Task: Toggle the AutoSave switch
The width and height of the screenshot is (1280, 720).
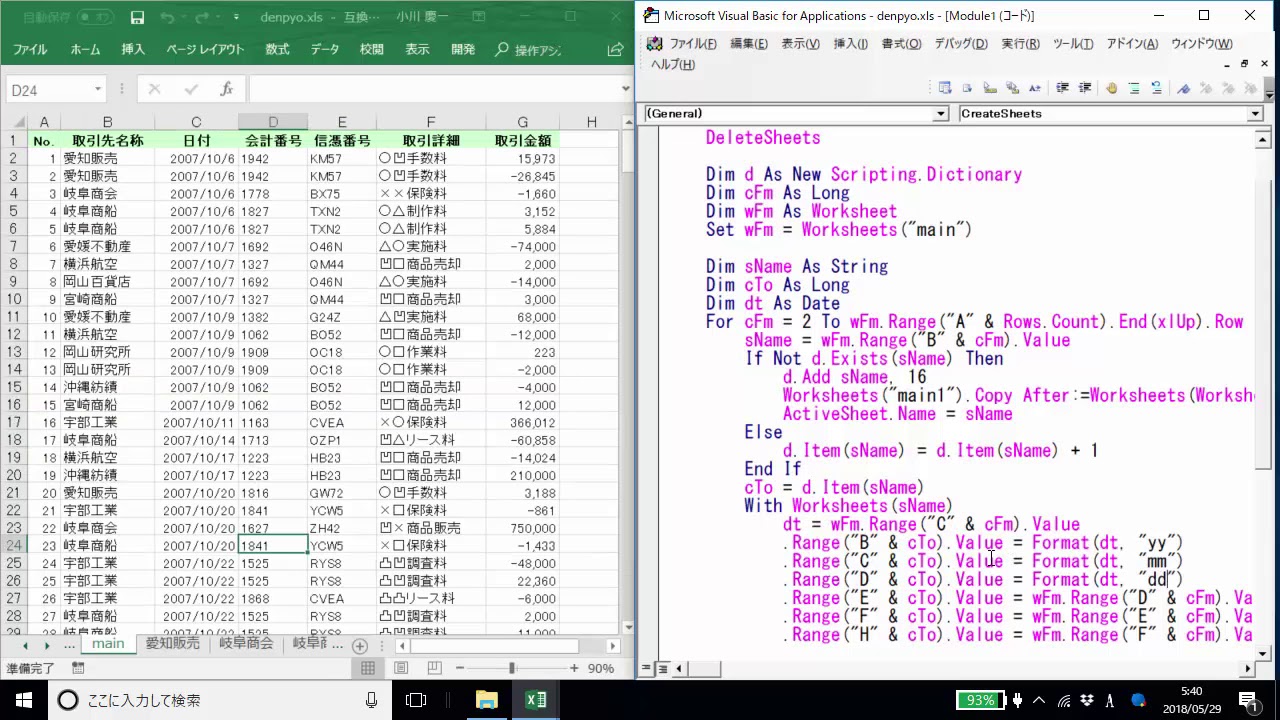Action: pyautogui.click(x=94, y=17)
